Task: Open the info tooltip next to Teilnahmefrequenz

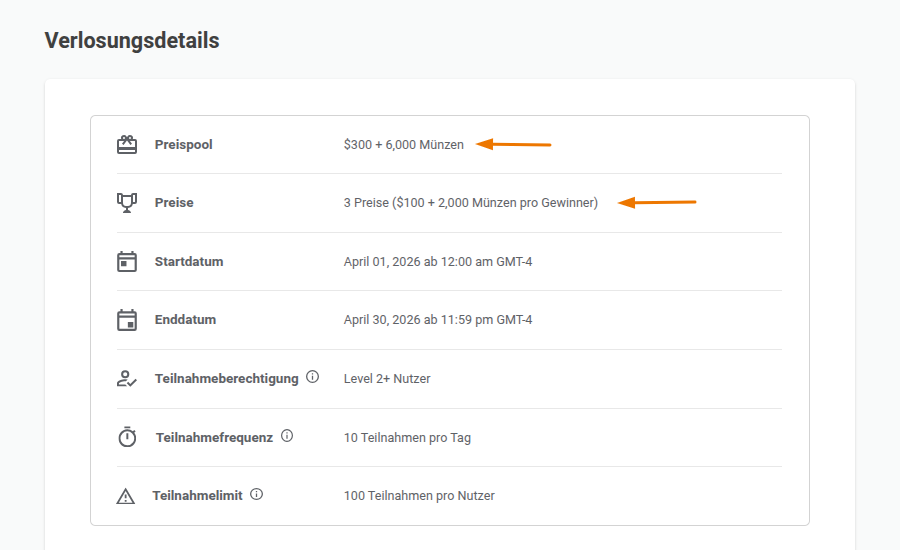Action: click(287, 436)
